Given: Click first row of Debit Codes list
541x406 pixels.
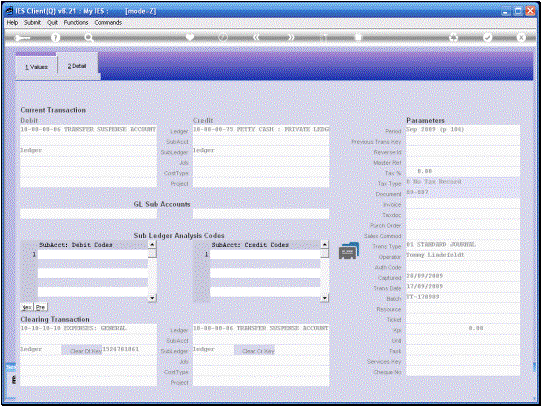Looking at the screenshot, I should [93, 255].
